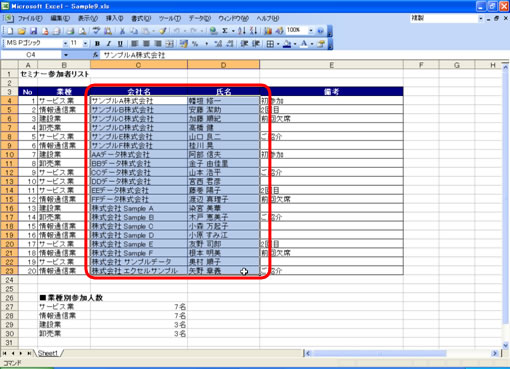This screenshot has width=510, height=369.
Task: Apply the Fill Color bucket
Action: pyautogui.click(x=287, y=44)
